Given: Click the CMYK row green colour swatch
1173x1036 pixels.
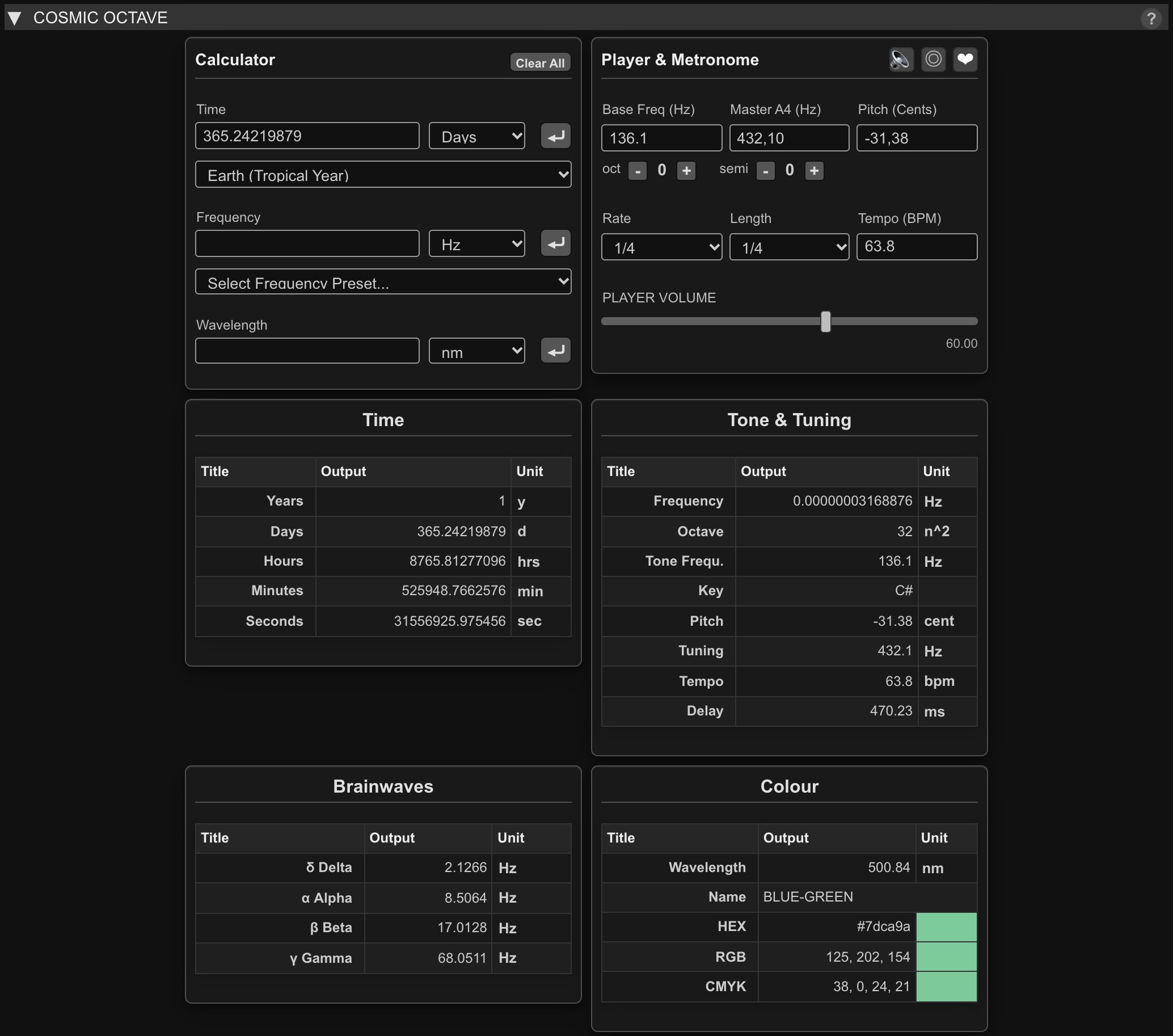Looking at the screenshot, I should coord(946,987).
